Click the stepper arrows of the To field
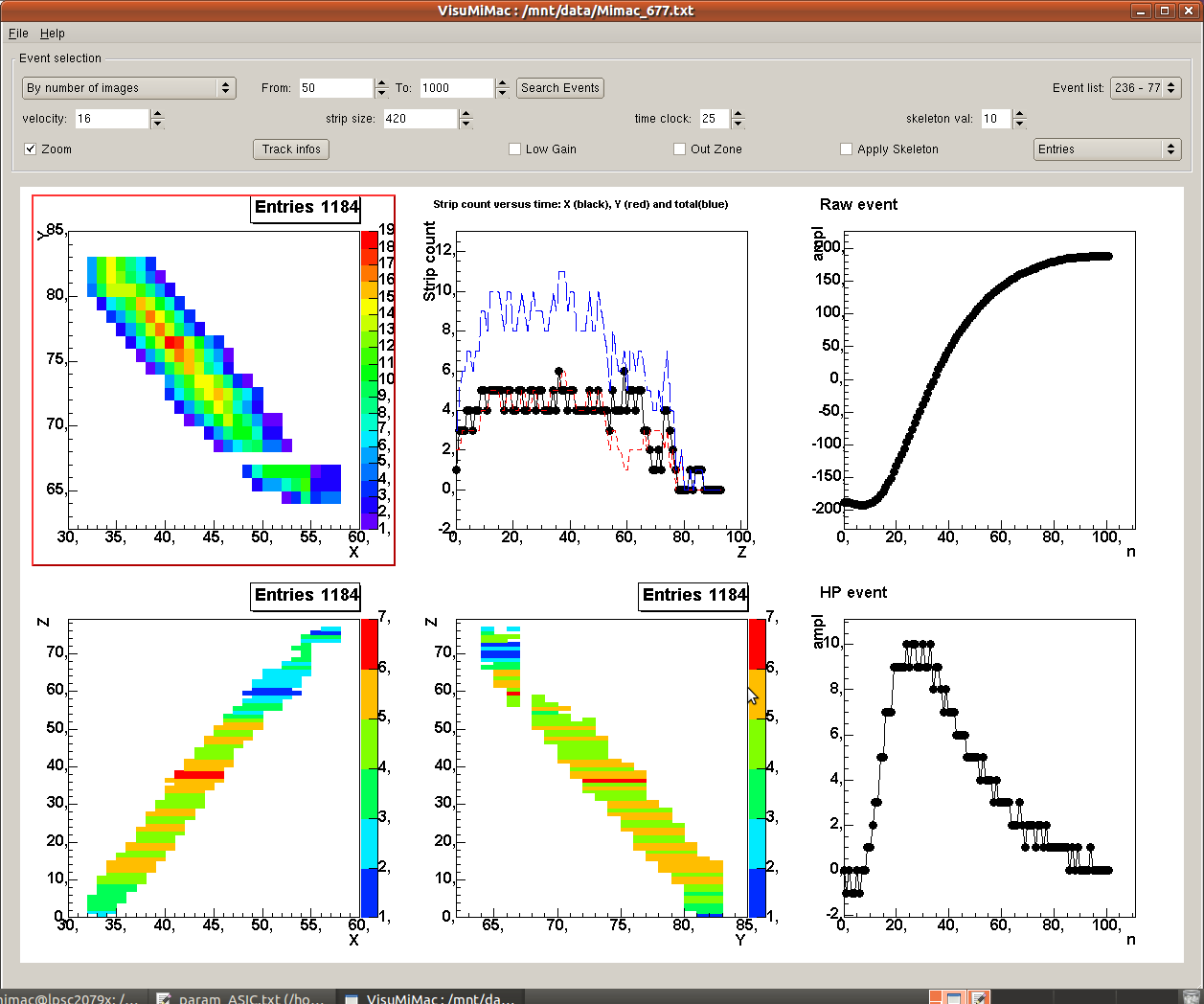Viewport: 1204px width, 1004px height. click(502, 88)
